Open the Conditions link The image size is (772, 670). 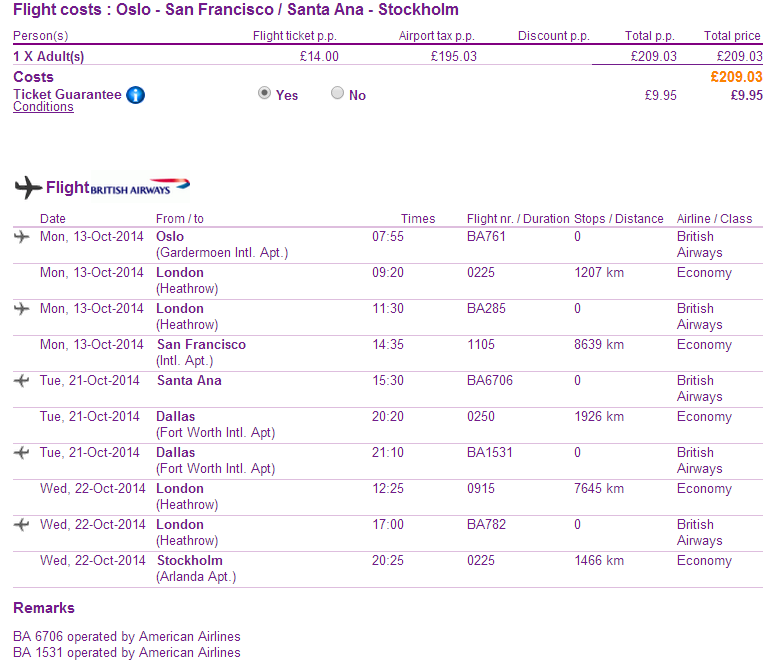(43, 107)
